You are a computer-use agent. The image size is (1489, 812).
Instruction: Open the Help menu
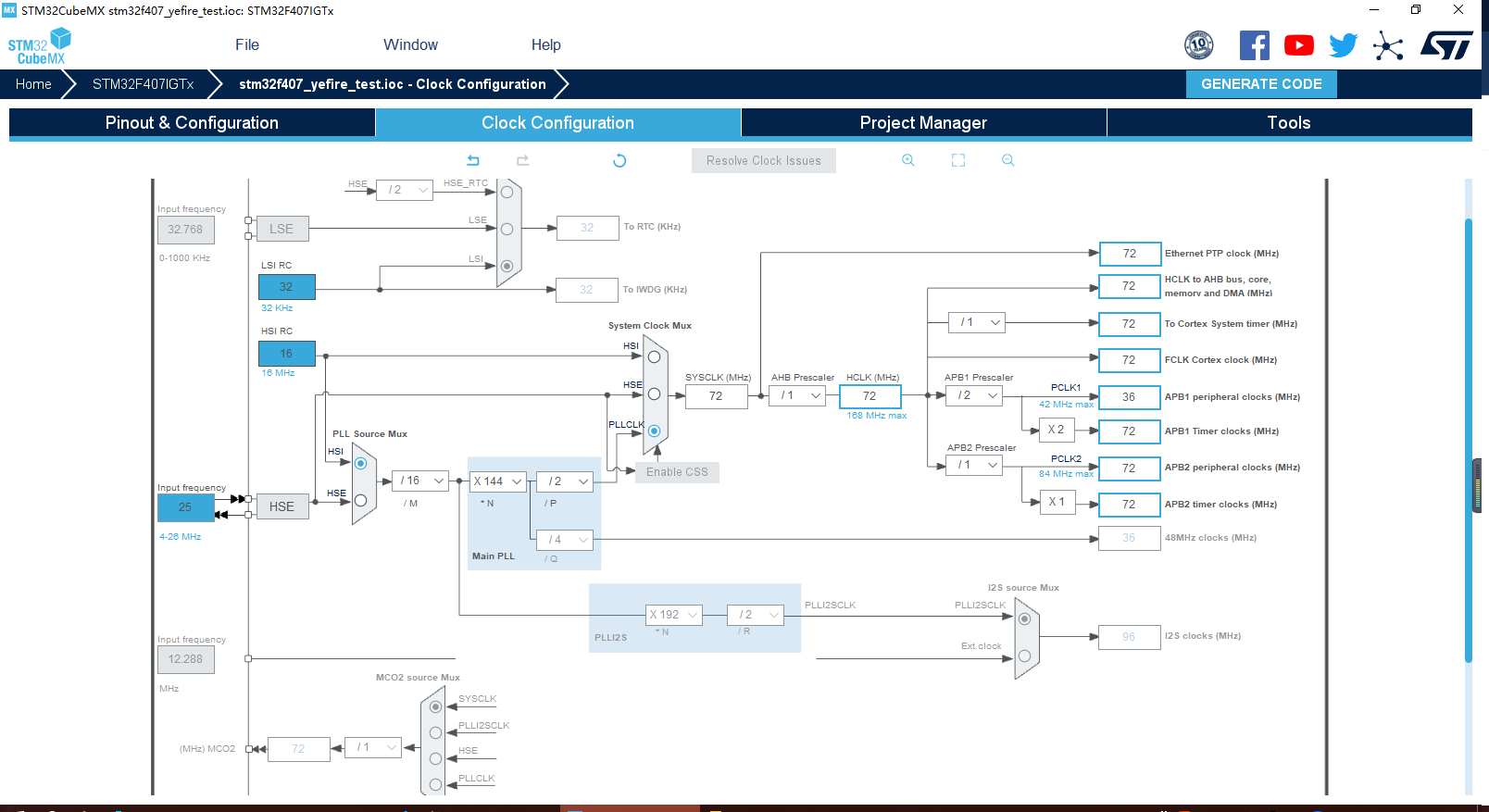point(546,44)
